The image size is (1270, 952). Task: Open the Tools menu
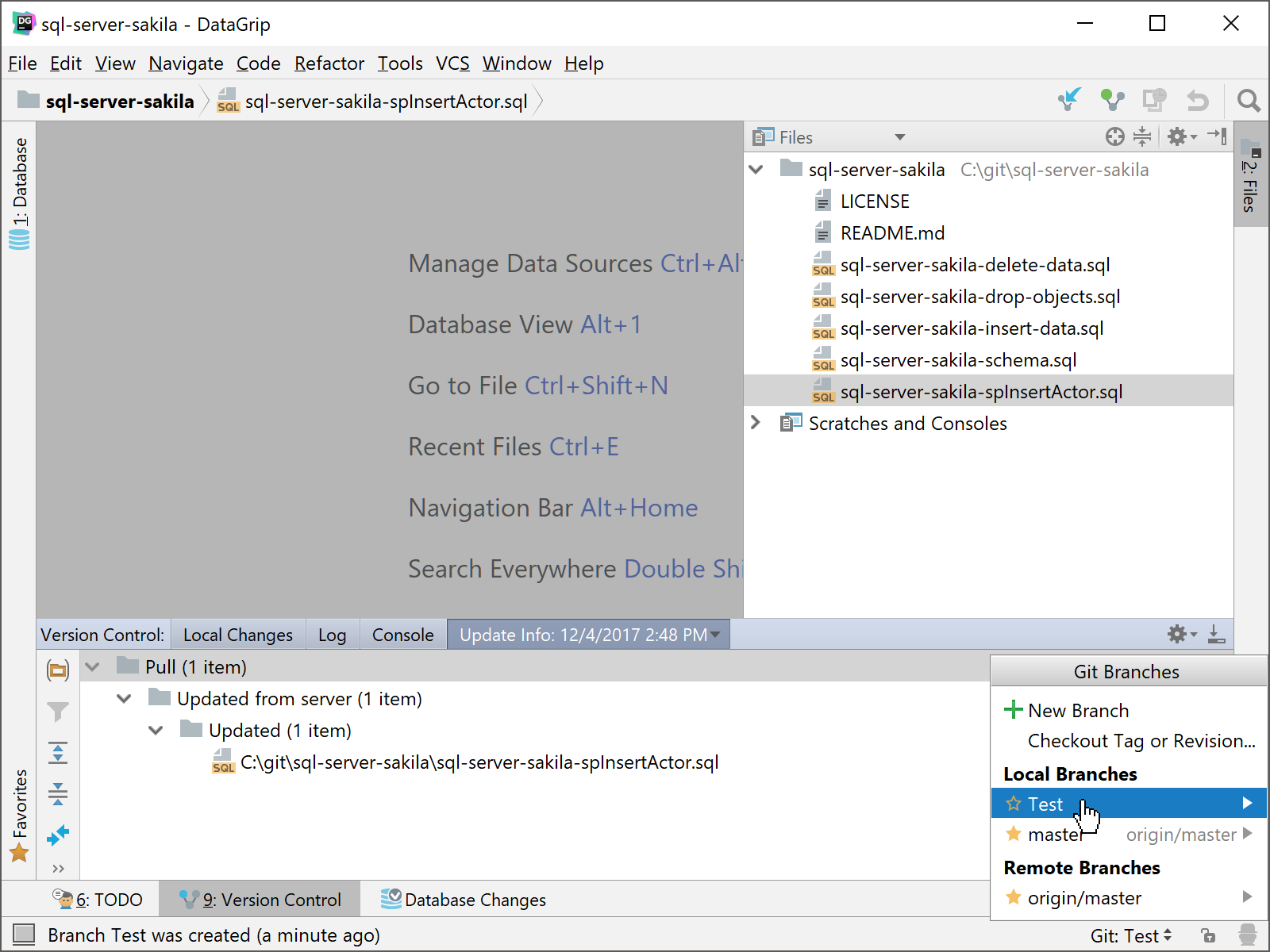point(400,63)
